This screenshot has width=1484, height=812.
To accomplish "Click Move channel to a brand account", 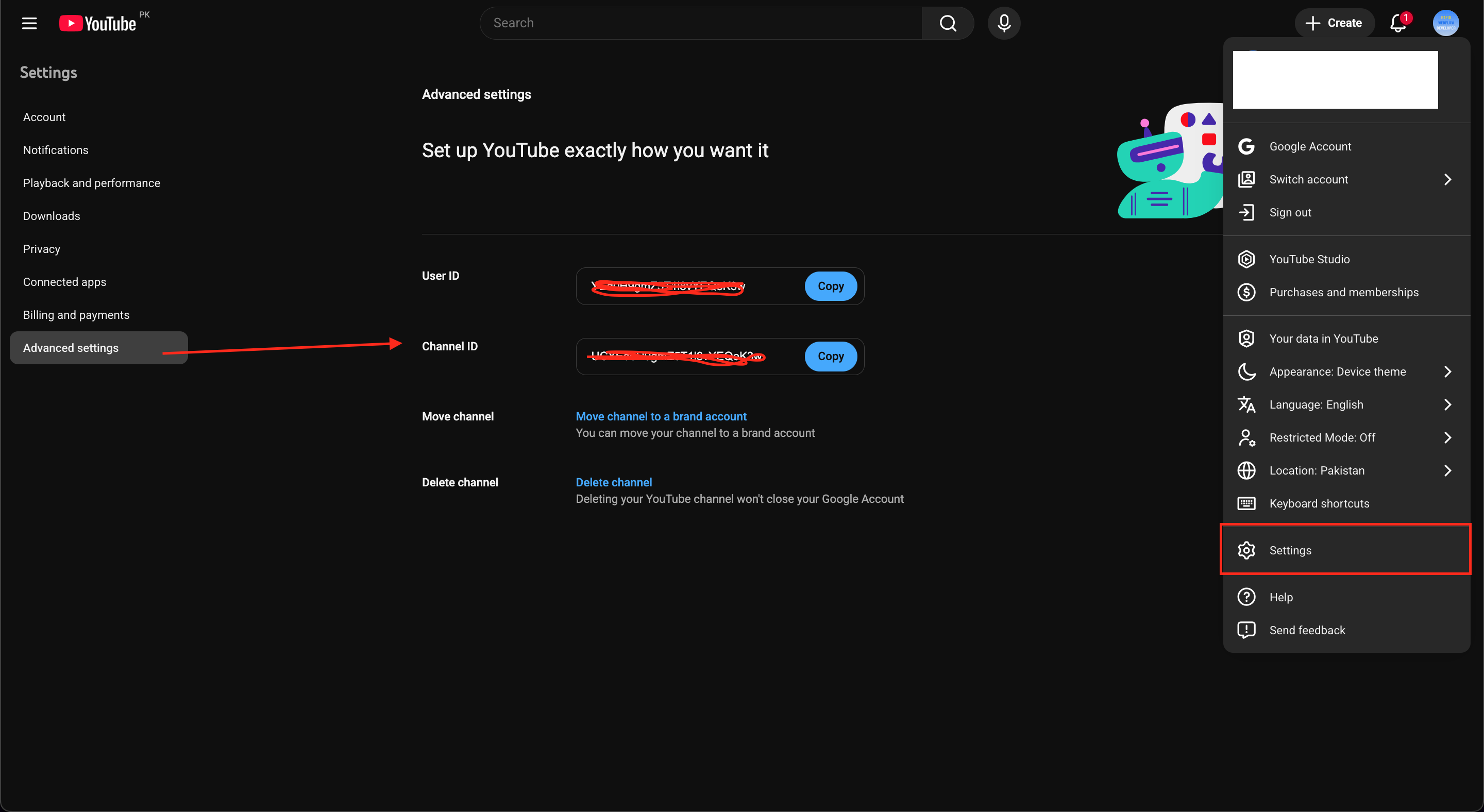I will coord(661,416).
